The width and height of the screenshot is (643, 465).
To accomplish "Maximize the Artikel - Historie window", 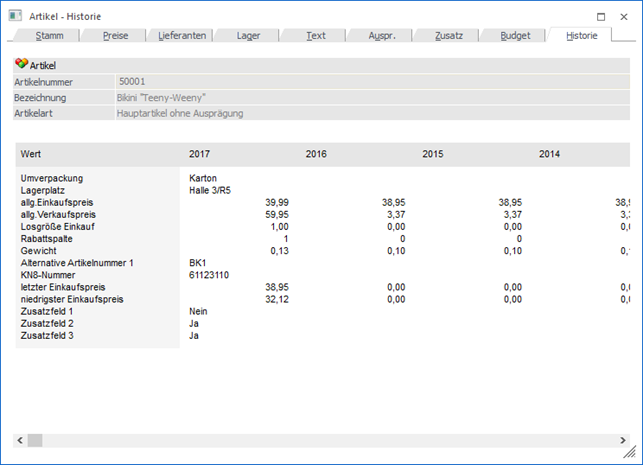I will (x=599, y=16).
